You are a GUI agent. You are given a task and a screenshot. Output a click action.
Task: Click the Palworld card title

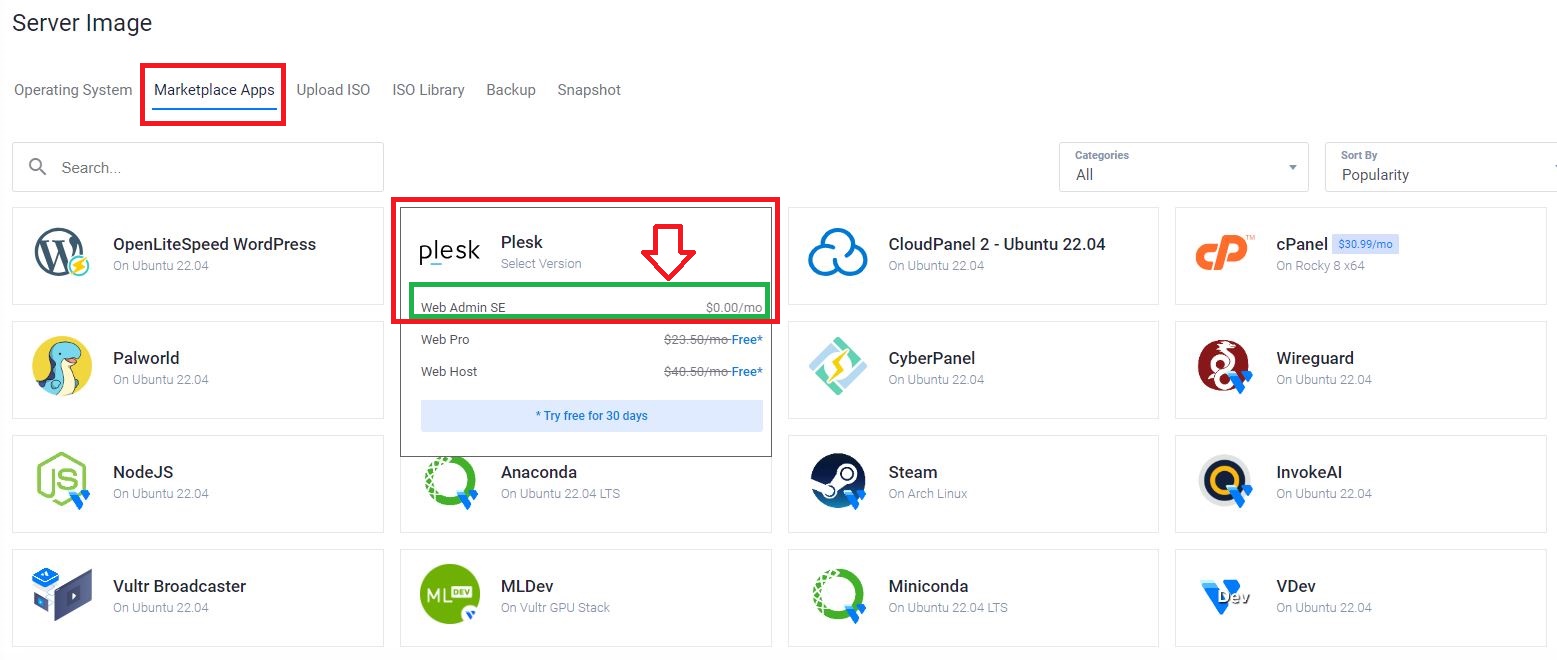146,358
